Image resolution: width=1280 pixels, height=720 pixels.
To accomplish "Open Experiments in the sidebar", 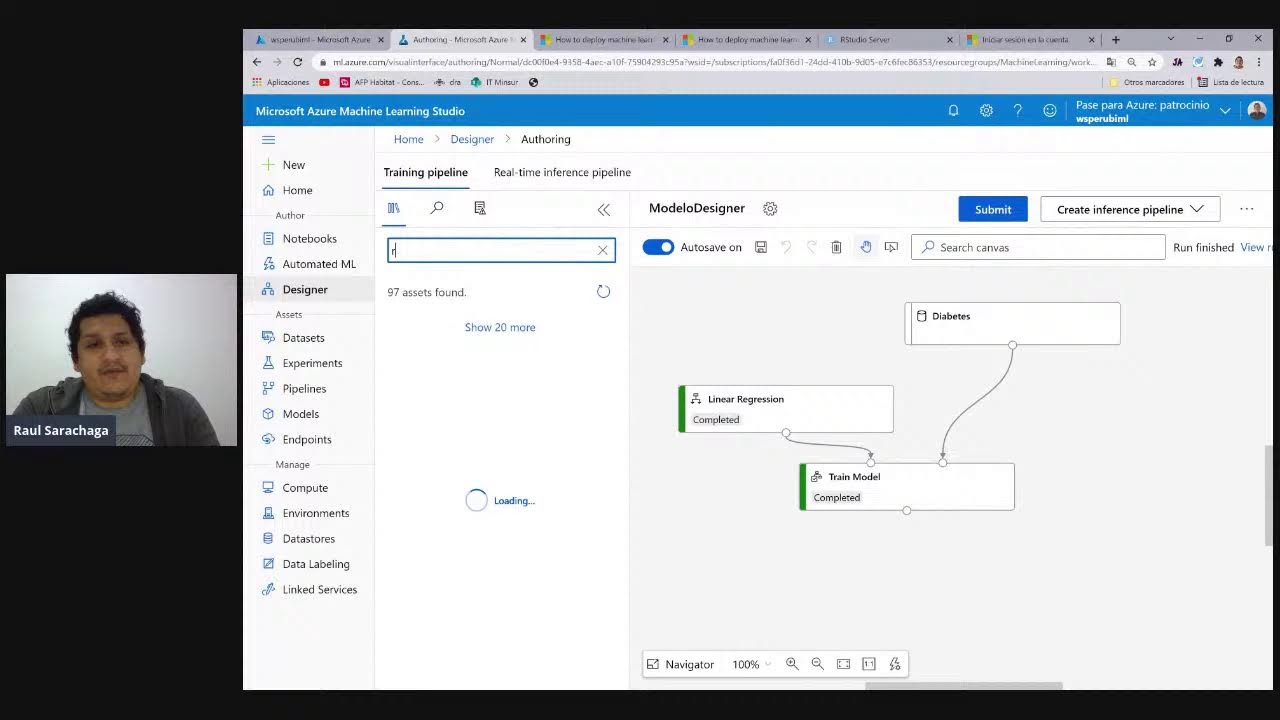I will coord(312,363).
